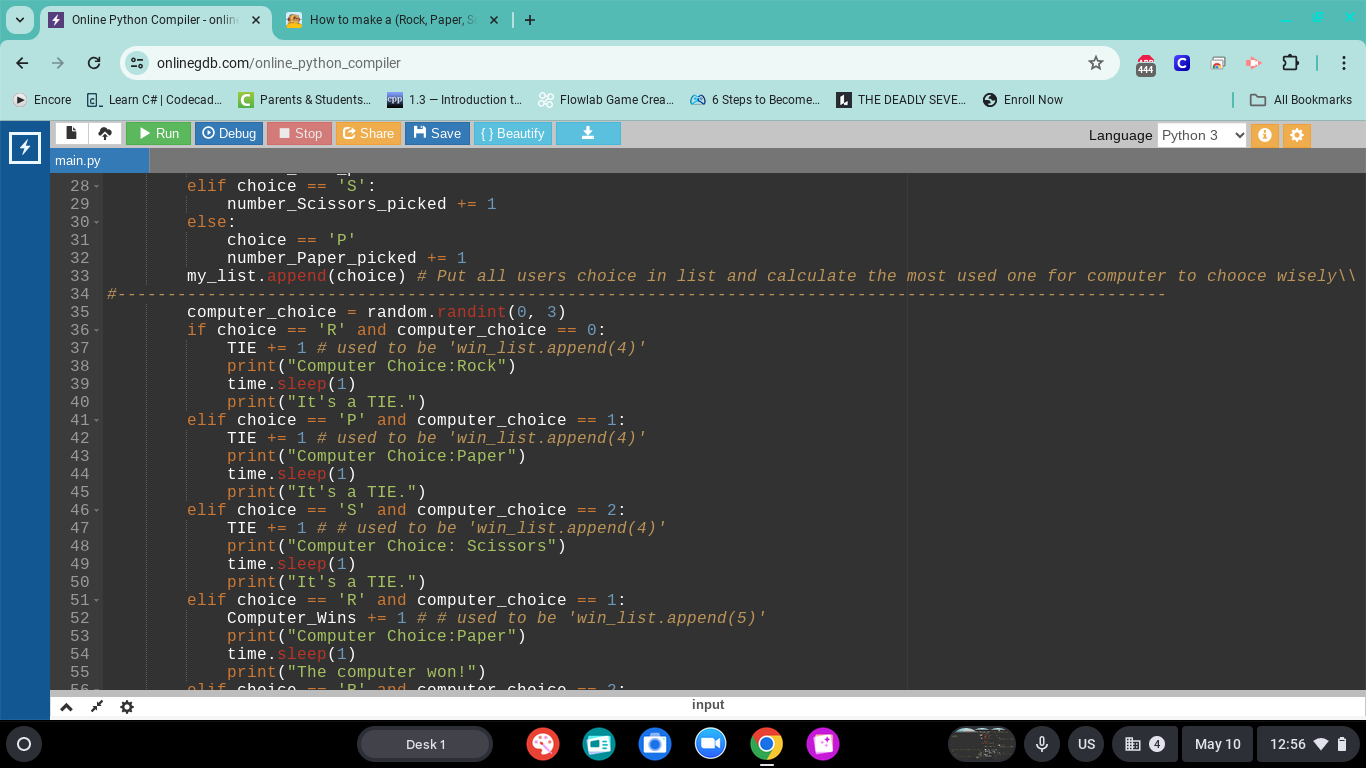Collapse the code fold at line 36

click(97, 330)
